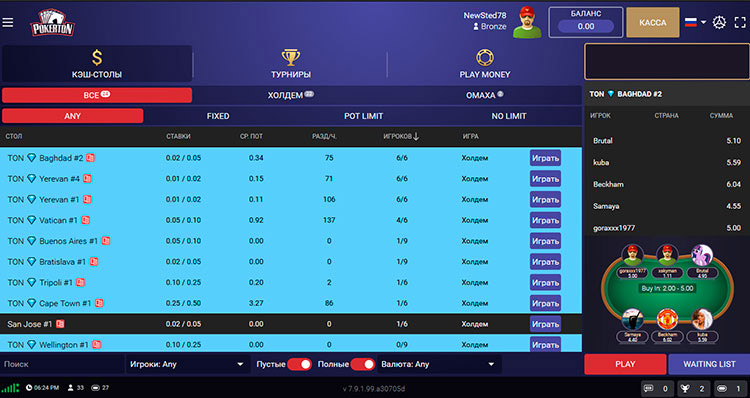This screenshot has height=398, width=750.
Task: Open the NewSted78 player avatar
Action: click(x=527, y=22)
